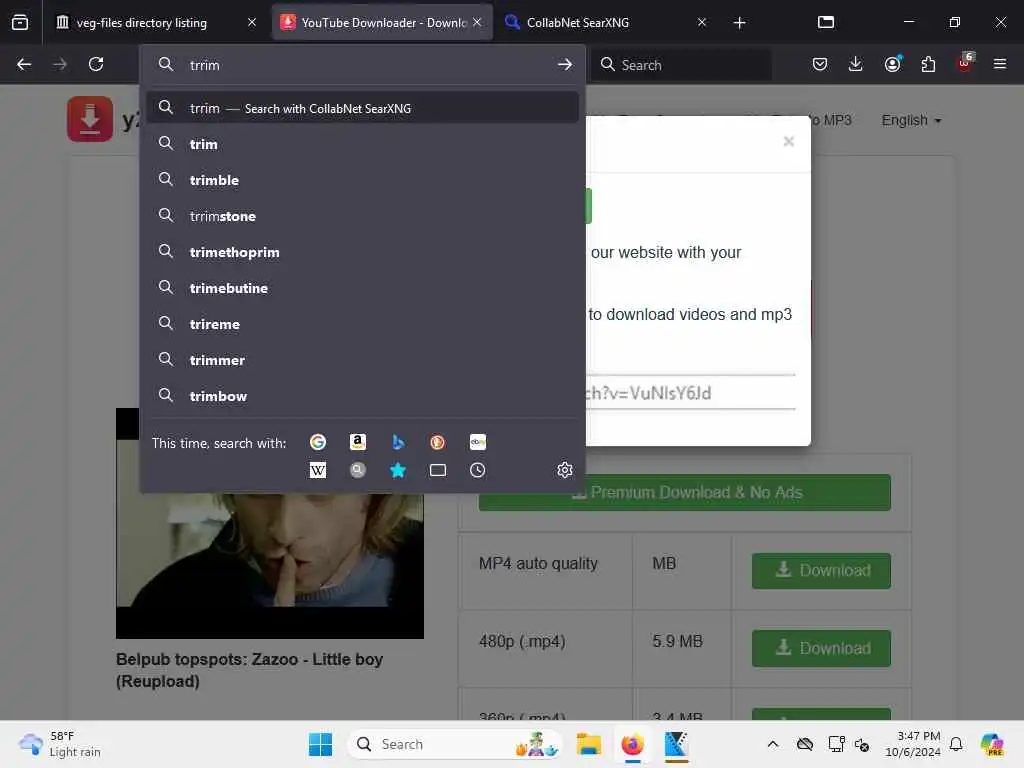Open the Firefox View icon
The width and height of the screenshot is (1024, 768).
[x=20, y=22]
